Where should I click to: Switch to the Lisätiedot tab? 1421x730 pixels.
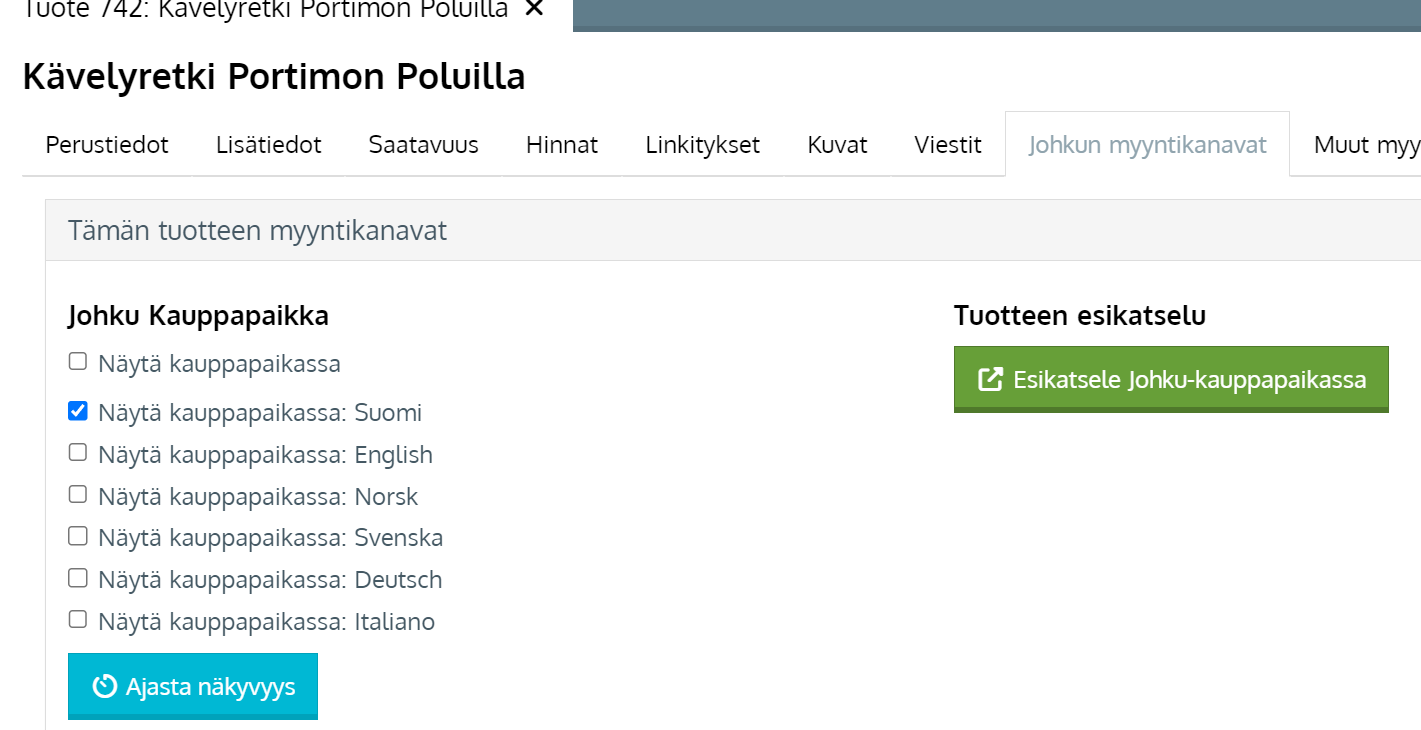click(268, 145)
